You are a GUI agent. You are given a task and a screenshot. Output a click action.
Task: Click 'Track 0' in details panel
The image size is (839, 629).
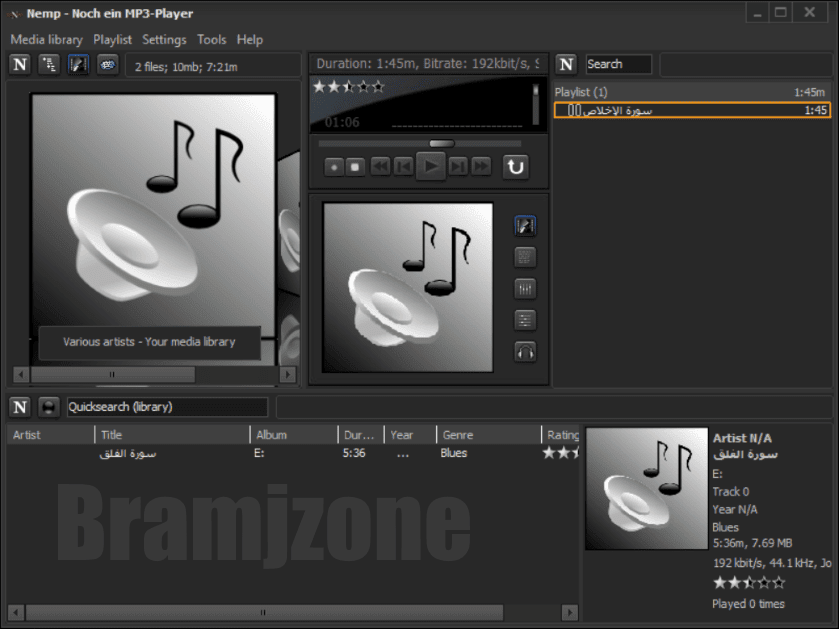(x=730, y=492)
